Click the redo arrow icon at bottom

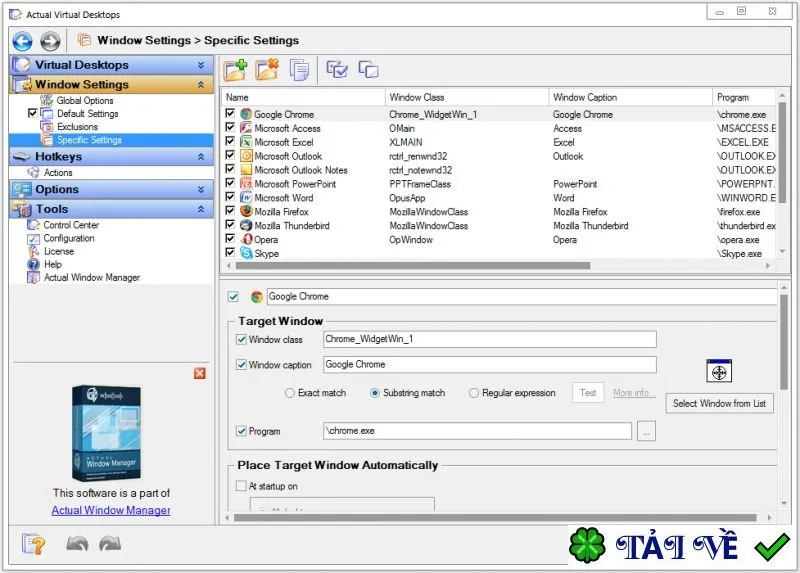(110, 544)
